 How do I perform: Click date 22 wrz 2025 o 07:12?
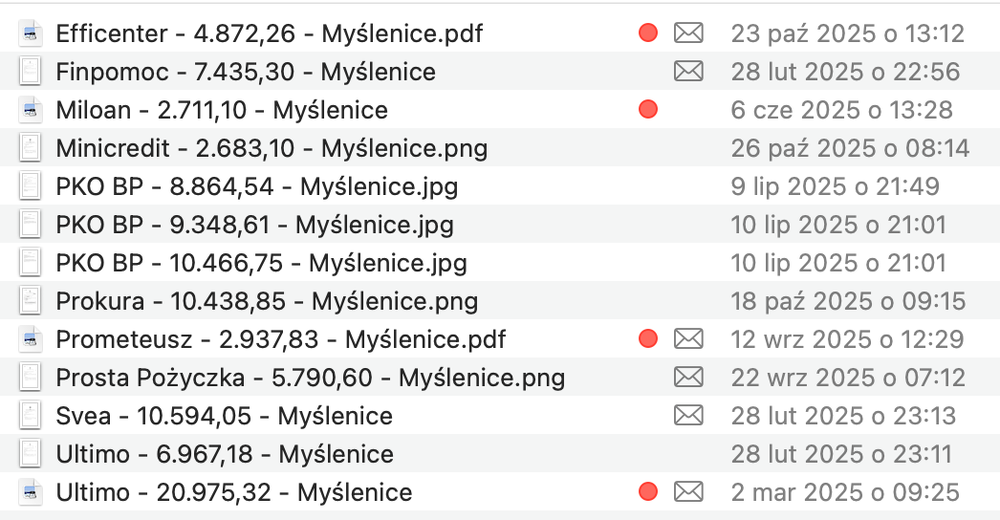tap(848, 378)
